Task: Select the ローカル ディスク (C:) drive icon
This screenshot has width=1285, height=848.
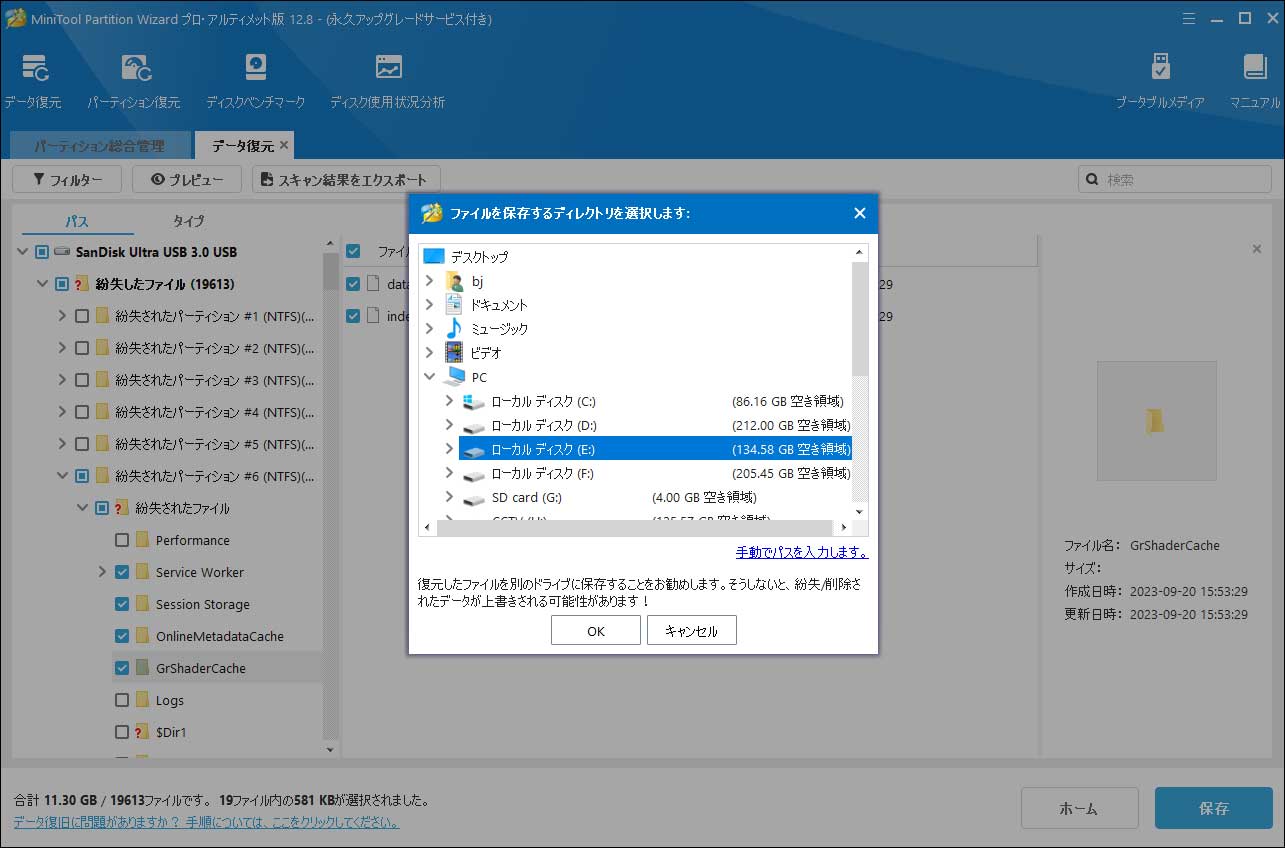Action: point(474,401)
